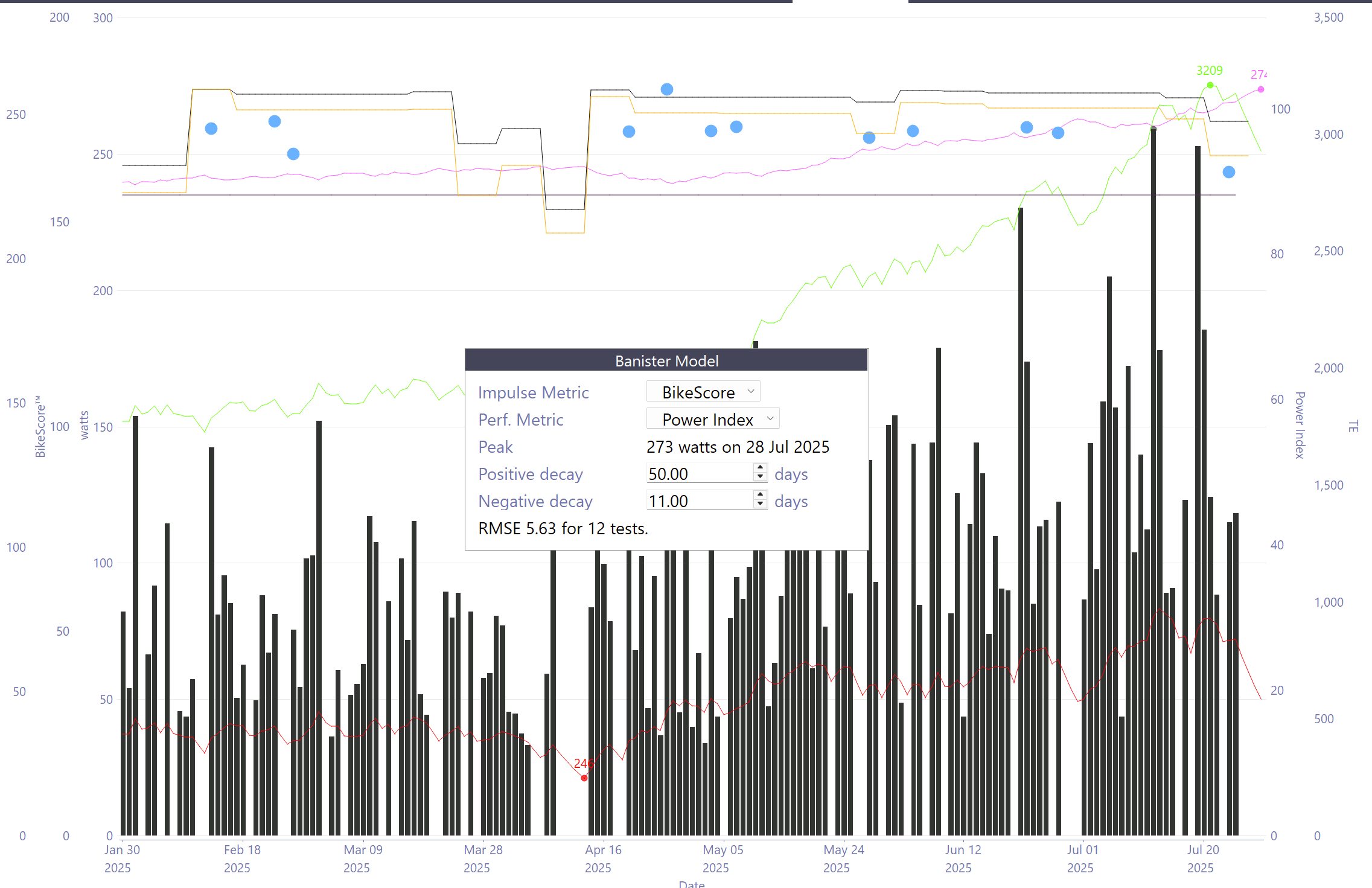Expand the Perf. Metric Power Index dropdown

coord(713,419)
